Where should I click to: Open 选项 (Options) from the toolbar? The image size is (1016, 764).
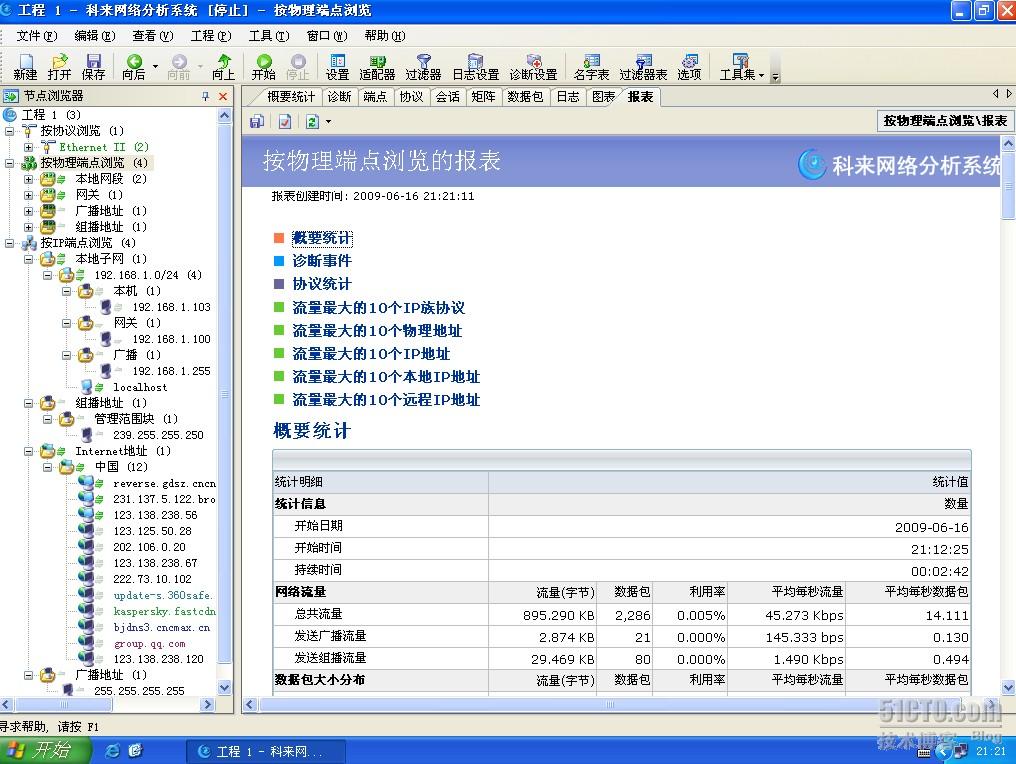pos(689,67)
